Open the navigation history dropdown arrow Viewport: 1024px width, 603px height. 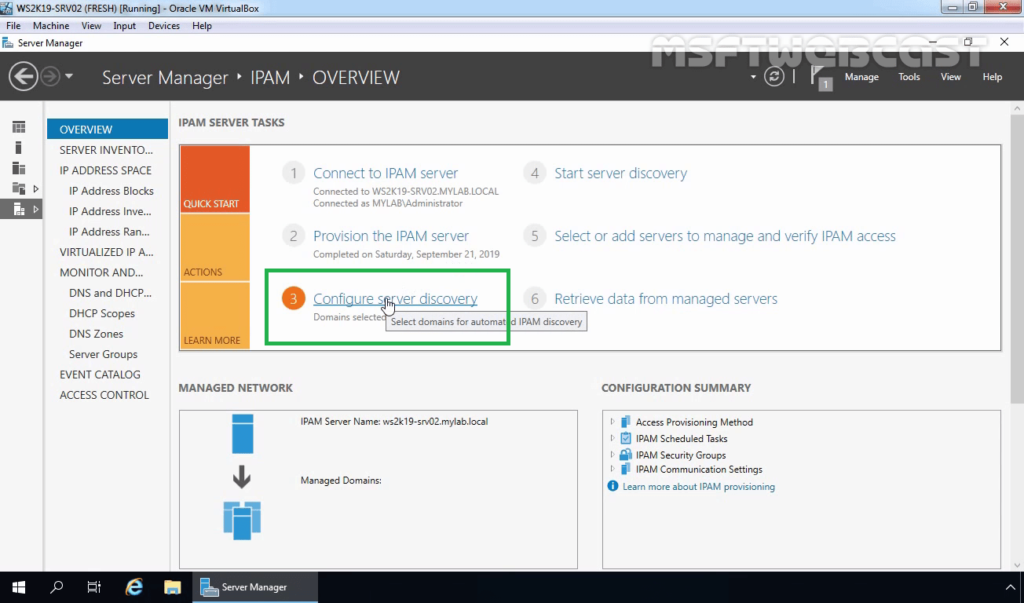pyautogui.click(x=69, y=76)
